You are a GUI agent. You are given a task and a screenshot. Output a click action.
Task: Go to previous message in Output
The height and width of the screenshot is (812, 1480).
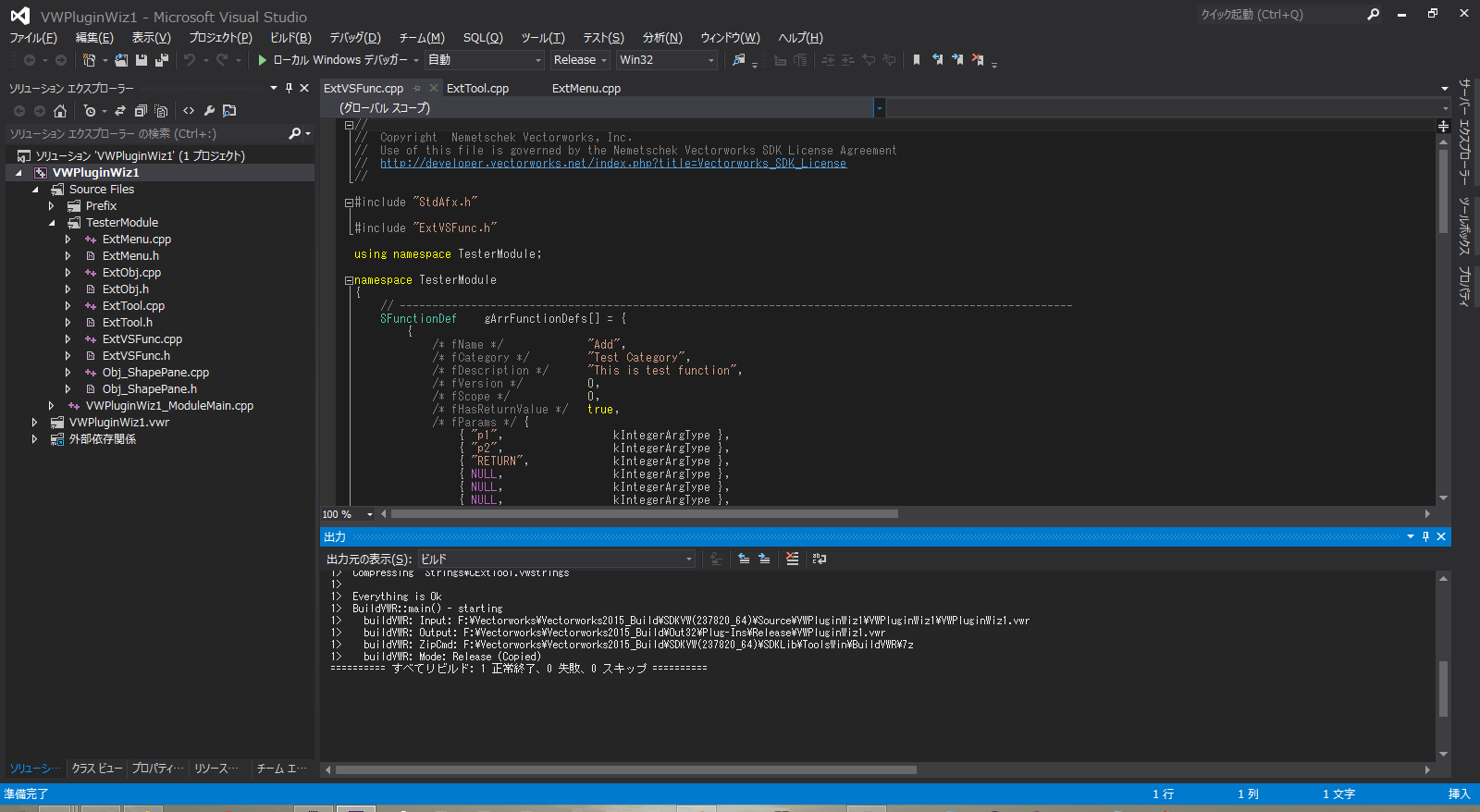tap(744, 559)
